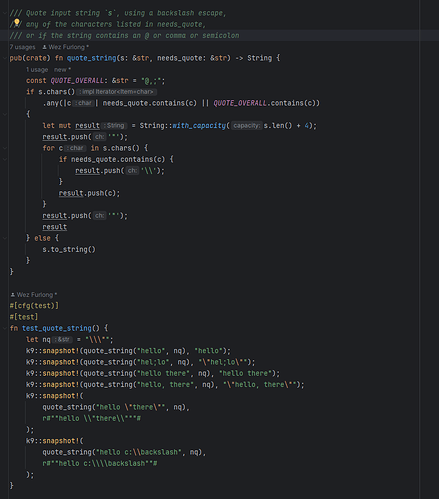Click the 'pub(crate)' visibility keyword
The height and width of the screenshot is (499, 439).
pyautogui.click(x=30, y=58)
